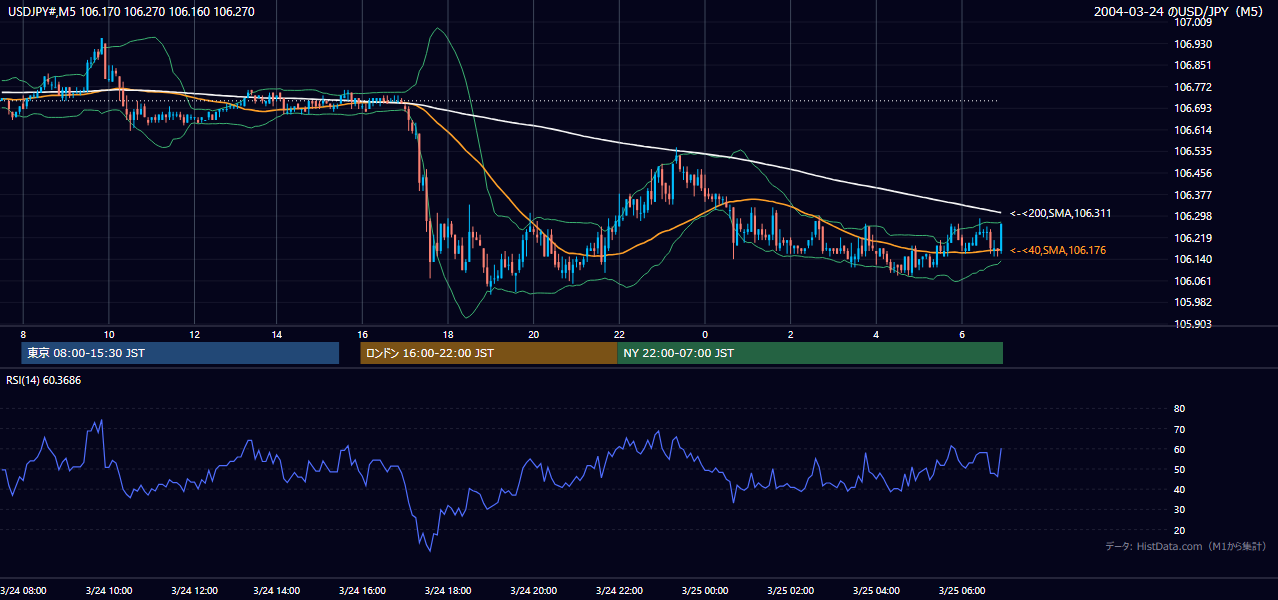Click the 106.061 price axis label
Screen dimensions: 1278x600
tap(1193, 281)
